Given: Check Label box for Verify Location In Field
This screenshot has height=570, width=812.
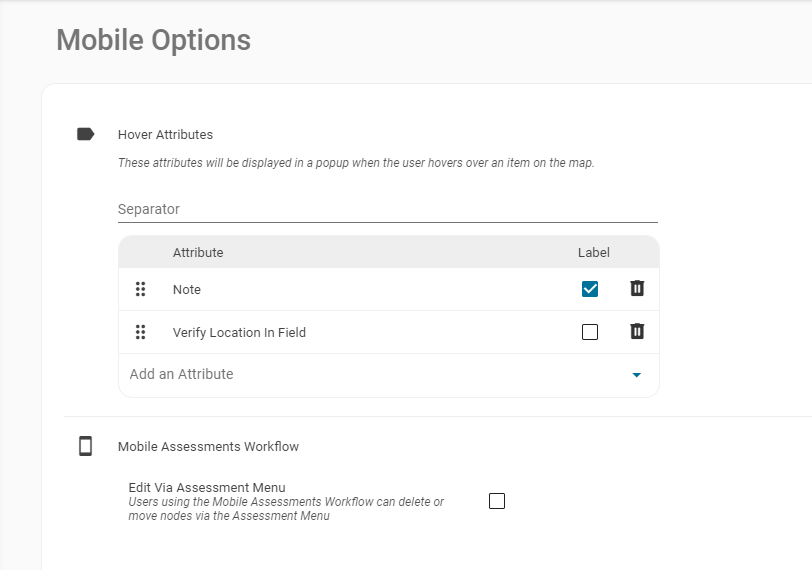Looking at the screenshot, I should [590, 332].
